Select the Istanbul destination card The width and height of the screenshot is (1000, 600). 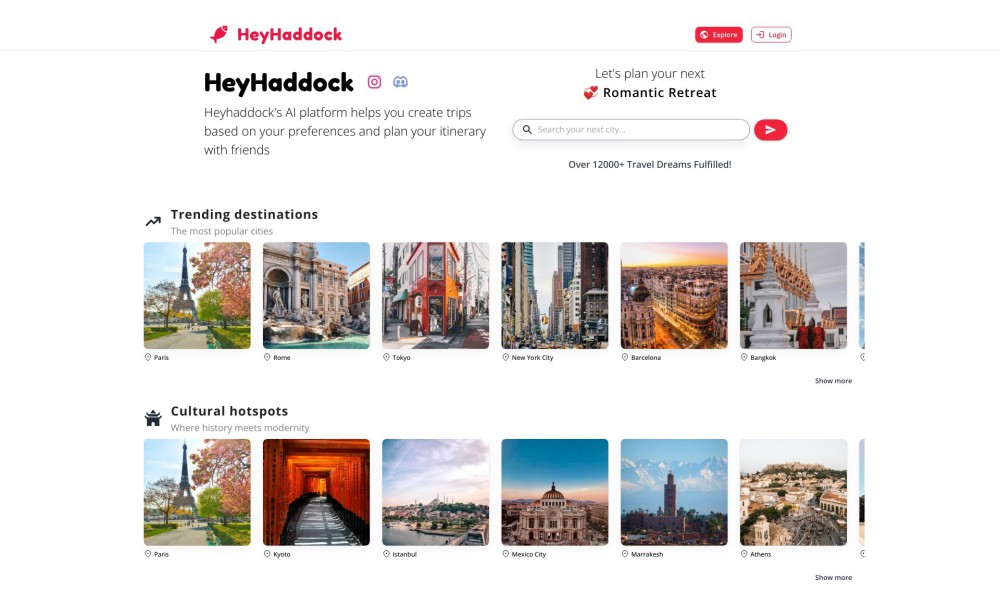pyautogui.click(x=436, y=492)
